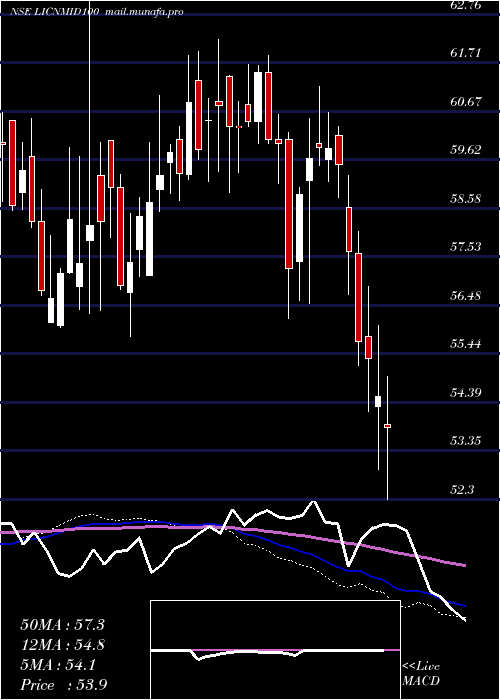Click the last small red candlestick near 53.9
This screenshot has width=500, height=700.
tap(388, 426)
